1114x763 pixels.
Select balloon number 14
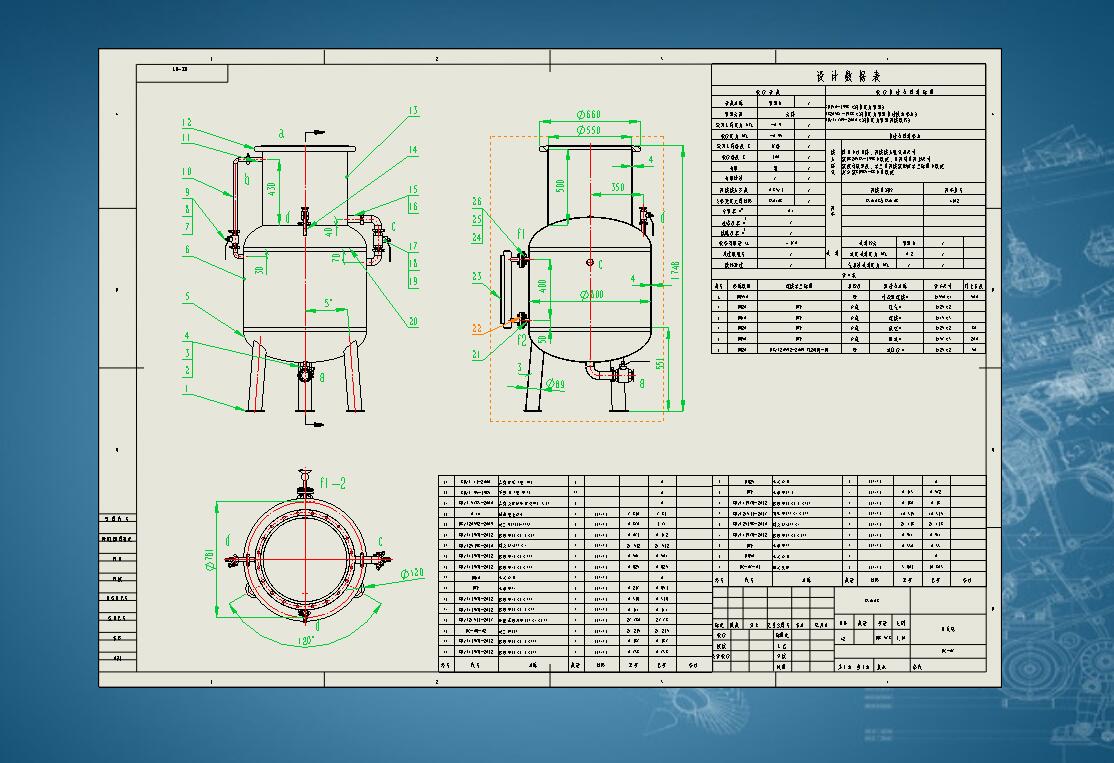pos(413,150)
